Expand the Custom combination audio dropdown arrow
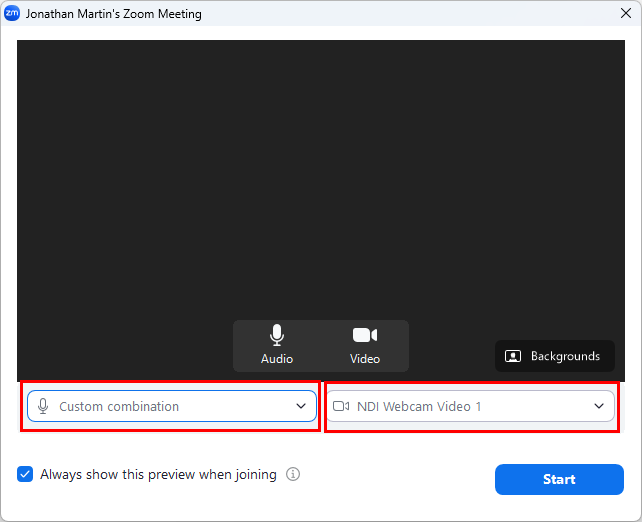This screenshot has width=642, height=522. click(x=301, y=406)
